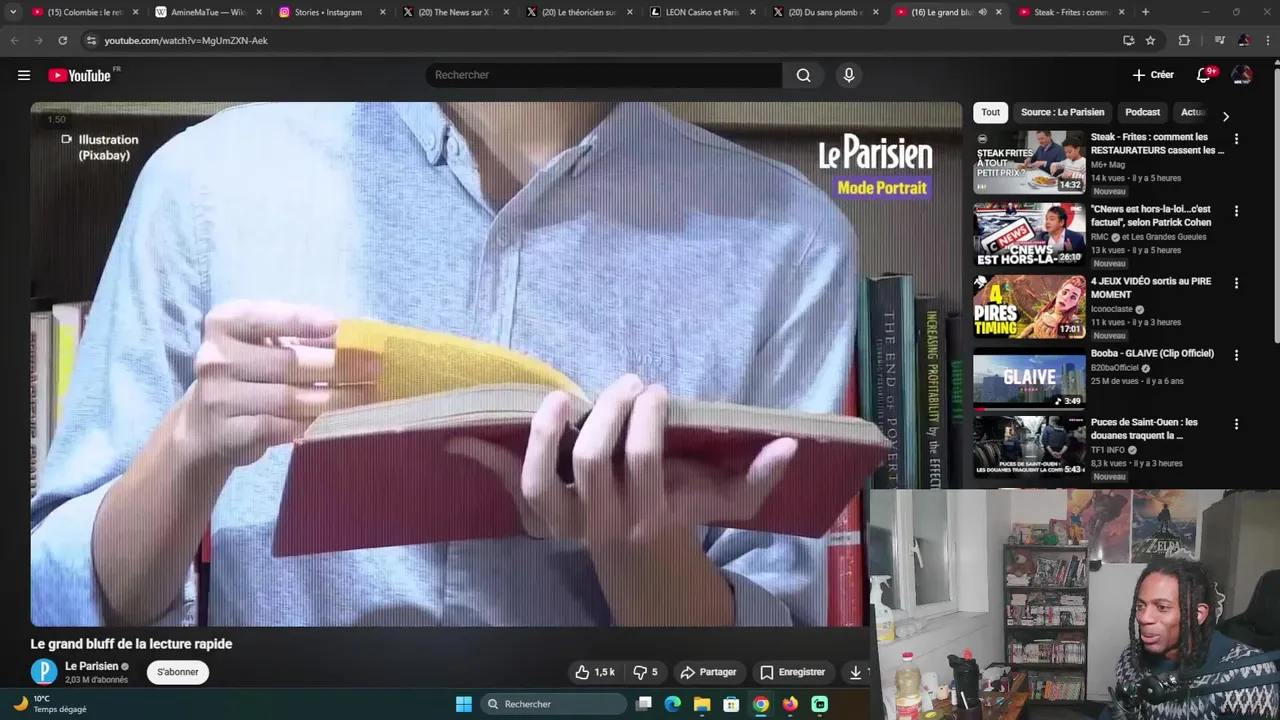Viewport: 1280px width, 720px height.
Task: Save video with Enregistrer button
Action: 792,672
